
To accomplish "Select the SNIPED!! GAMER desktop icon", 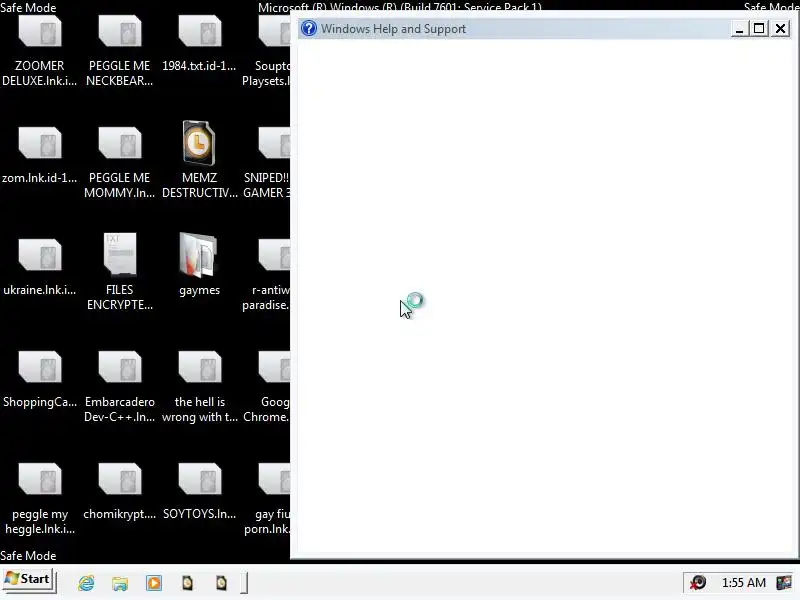I will click(x=274, y=143).
